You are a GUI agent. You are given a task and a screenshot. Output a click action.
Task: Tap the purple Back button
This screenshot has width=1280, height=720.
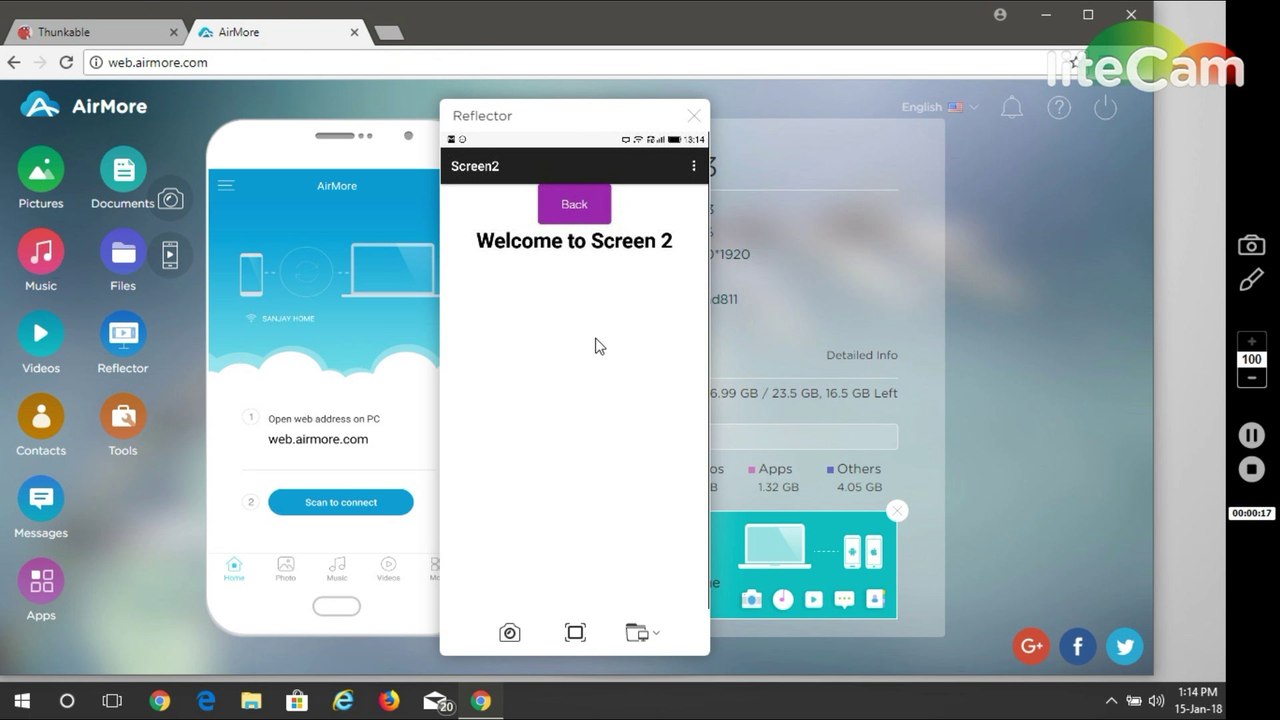tap(574, 204)
